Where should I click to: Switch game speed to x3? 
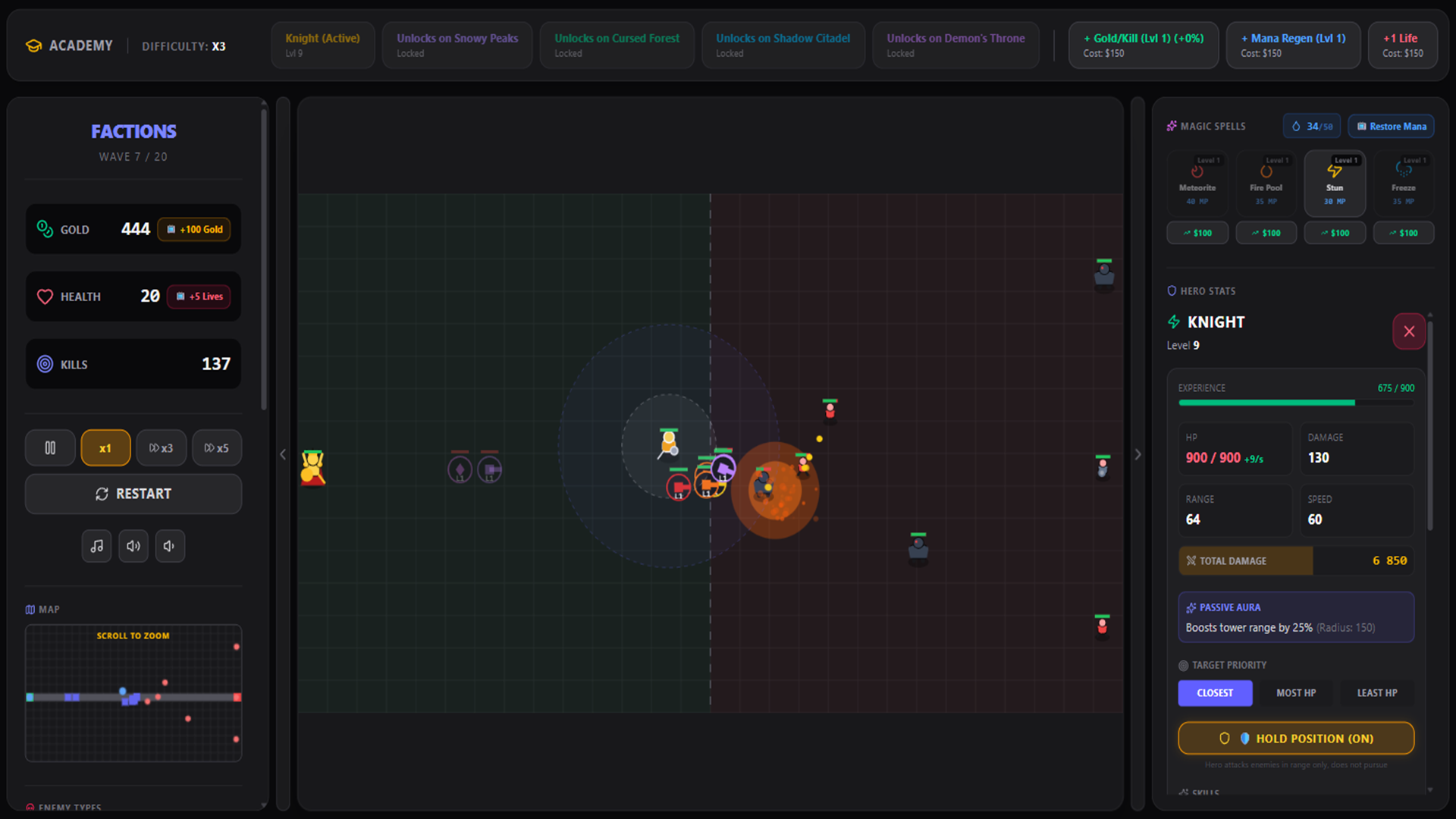pos(161,447)
